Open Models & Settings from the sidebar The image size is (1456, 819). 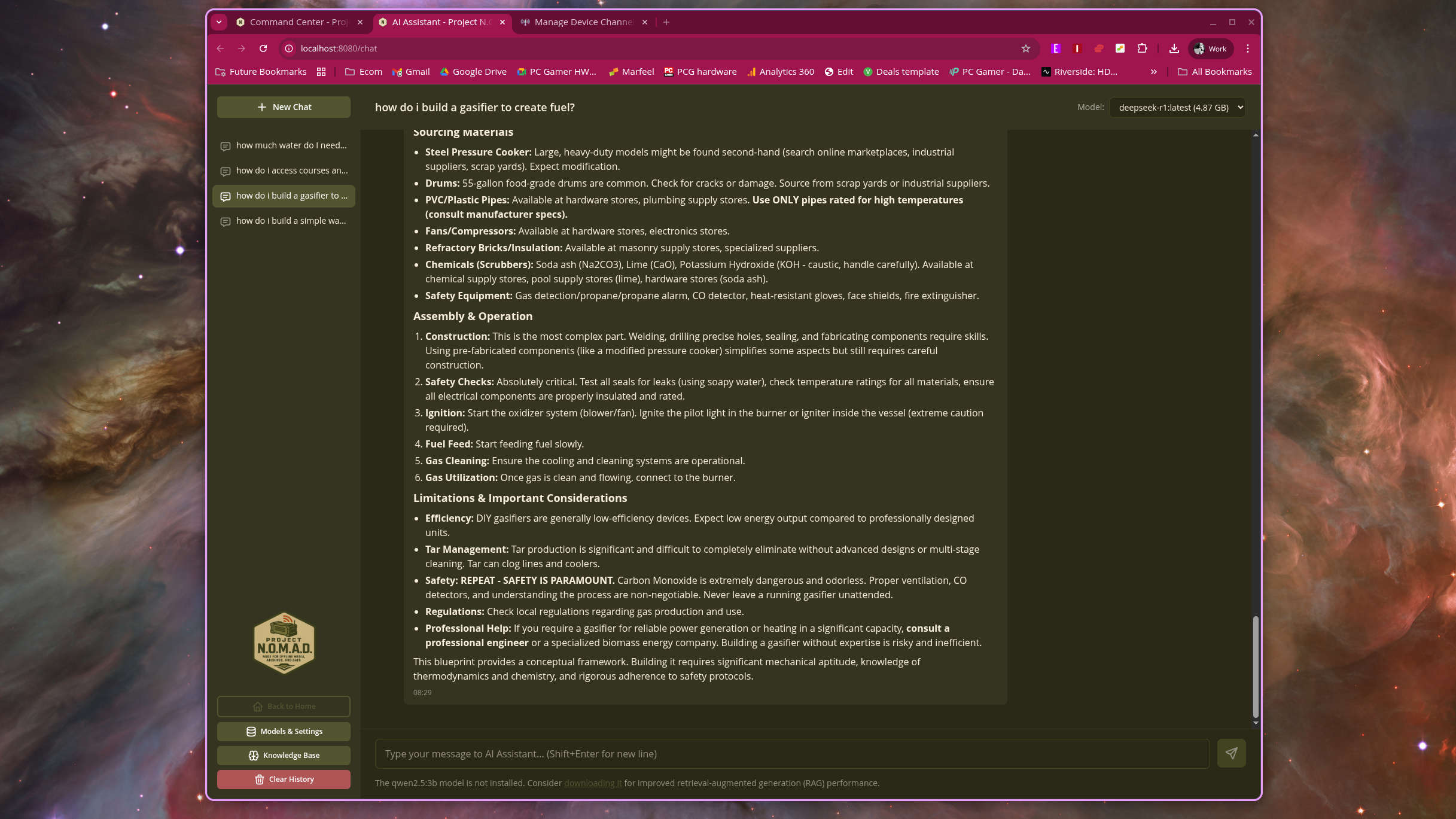(284, 731)
